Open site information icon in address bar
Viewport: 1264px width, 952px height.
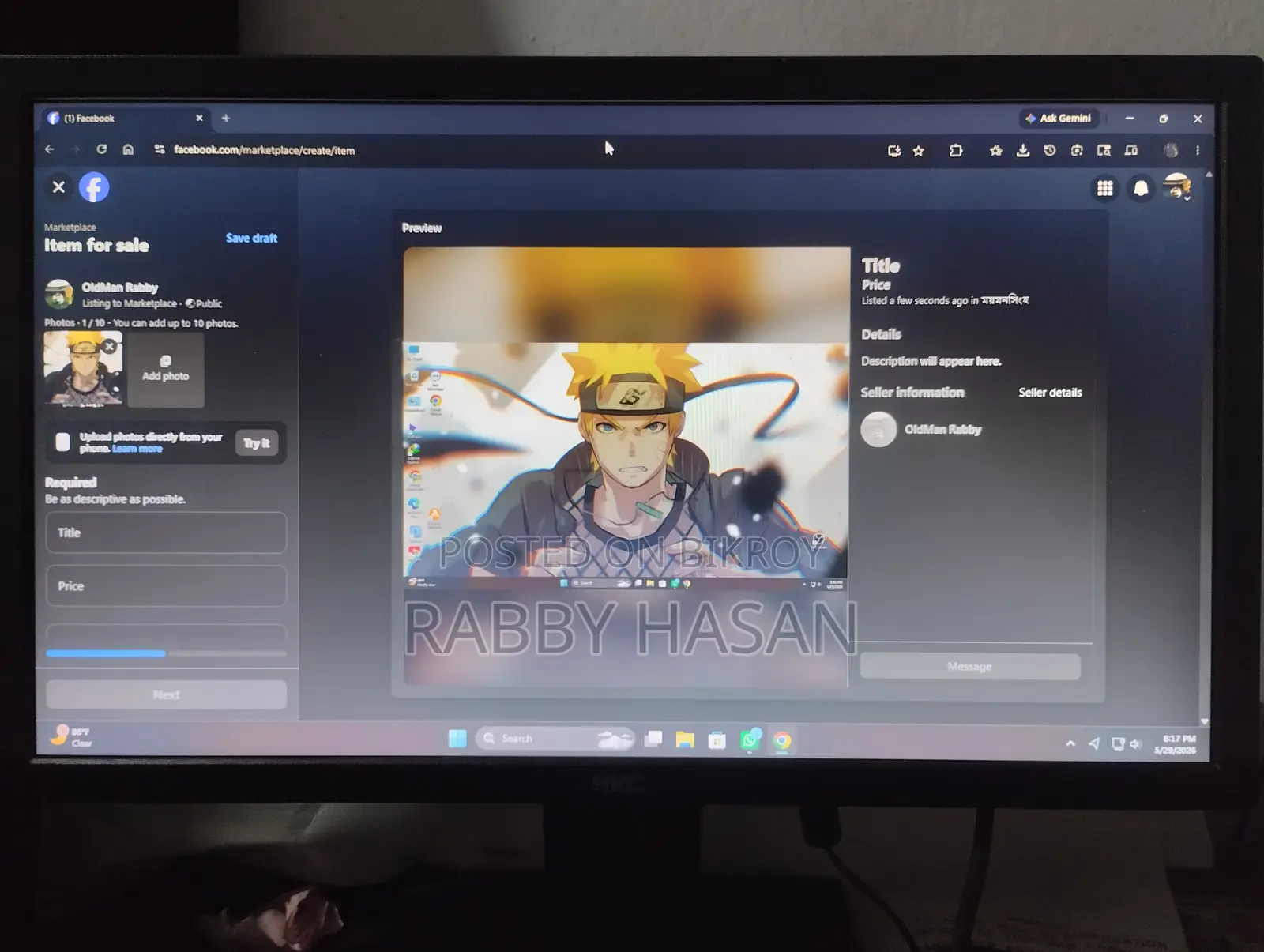pyautogui.click(x=159, y=149)
